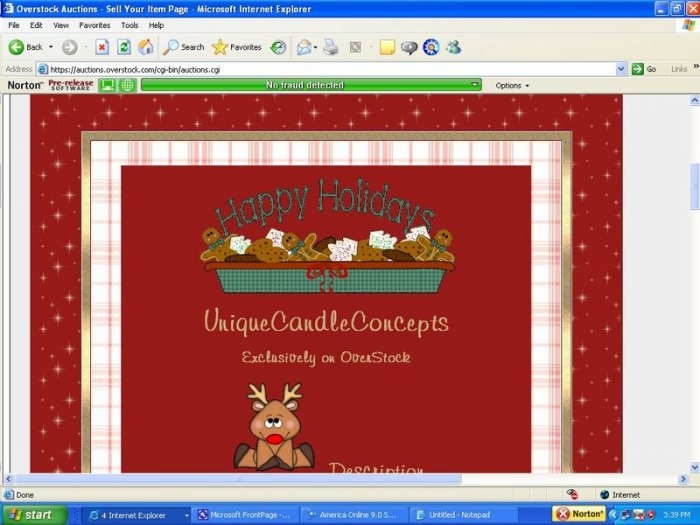Image resolution: width=700 pixels, height=525 pixels.
Task: Click the vertical scrollbar down arrow
Action: click(x=695, y=467)
